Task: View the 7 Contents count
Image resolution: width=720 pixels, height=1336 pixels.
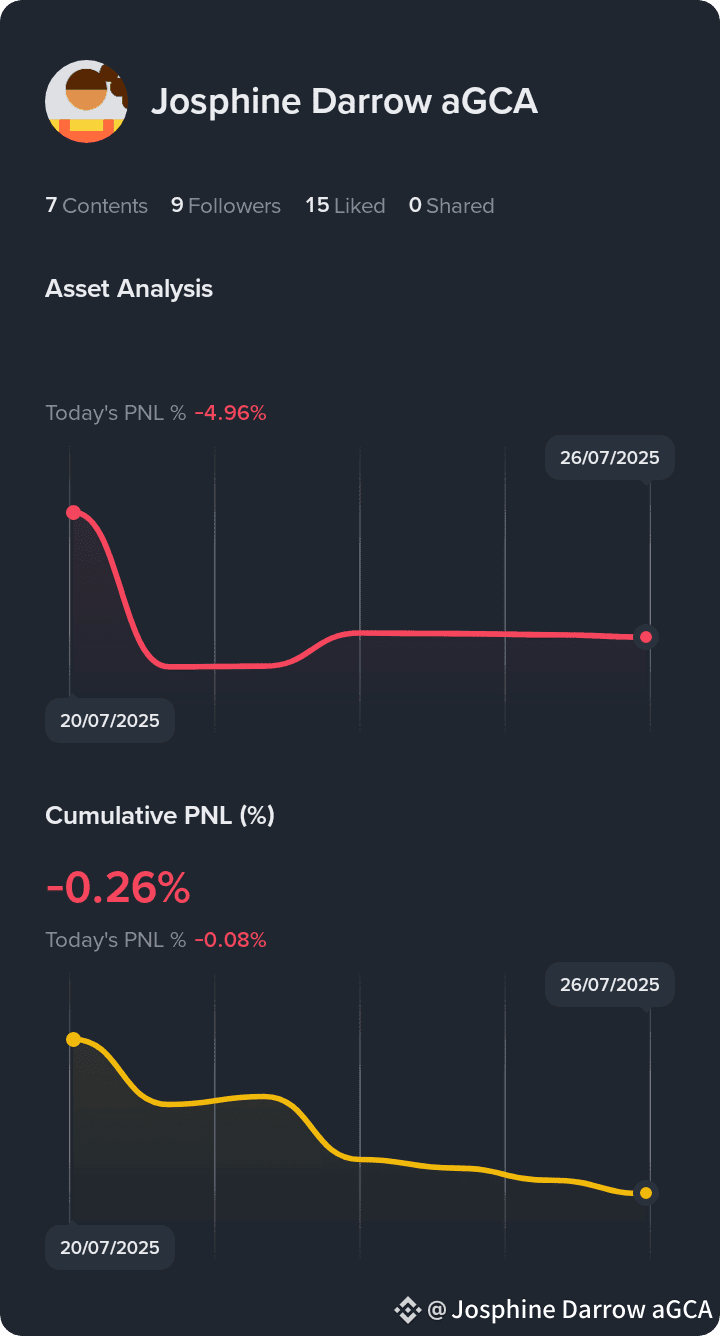Action: pos(96,206)
